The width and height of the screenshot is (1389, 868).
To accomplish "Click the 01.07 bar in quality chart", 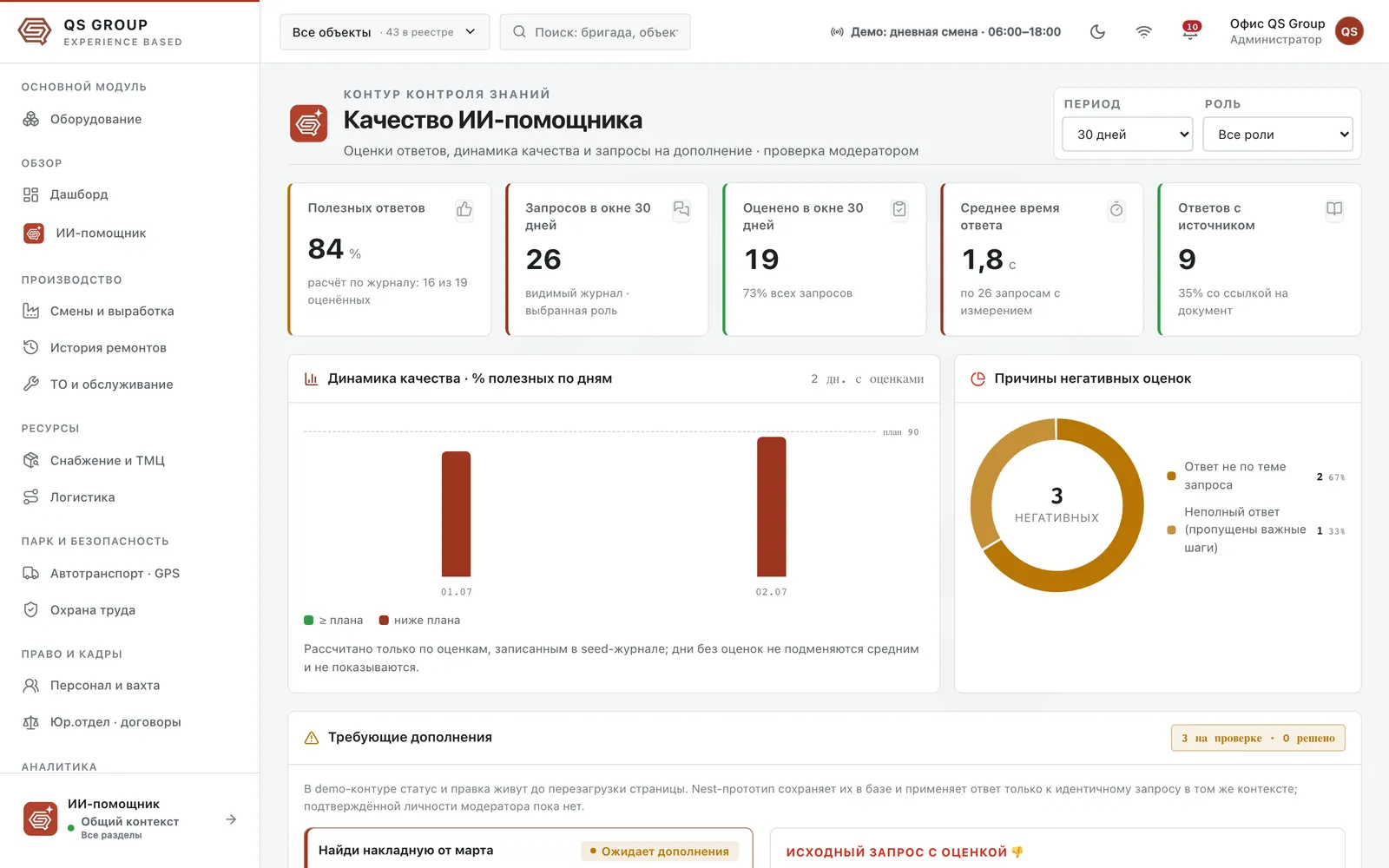I will pyautogui.click(x=457, y=514).
